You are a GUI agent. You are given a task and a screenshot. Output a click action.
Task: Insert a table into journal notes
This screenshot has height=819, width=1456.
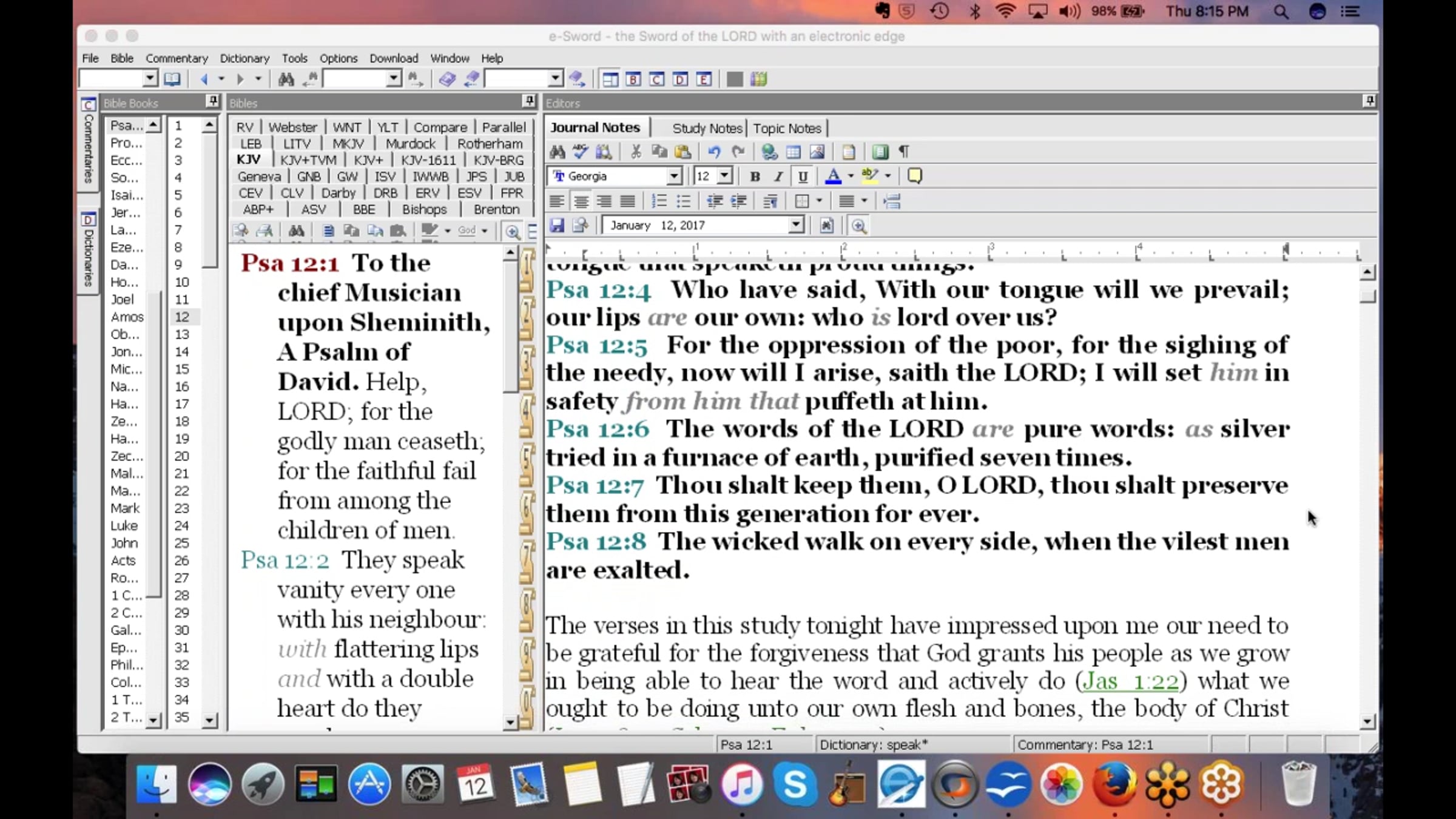pyautogui.click(x=793, y=152)
